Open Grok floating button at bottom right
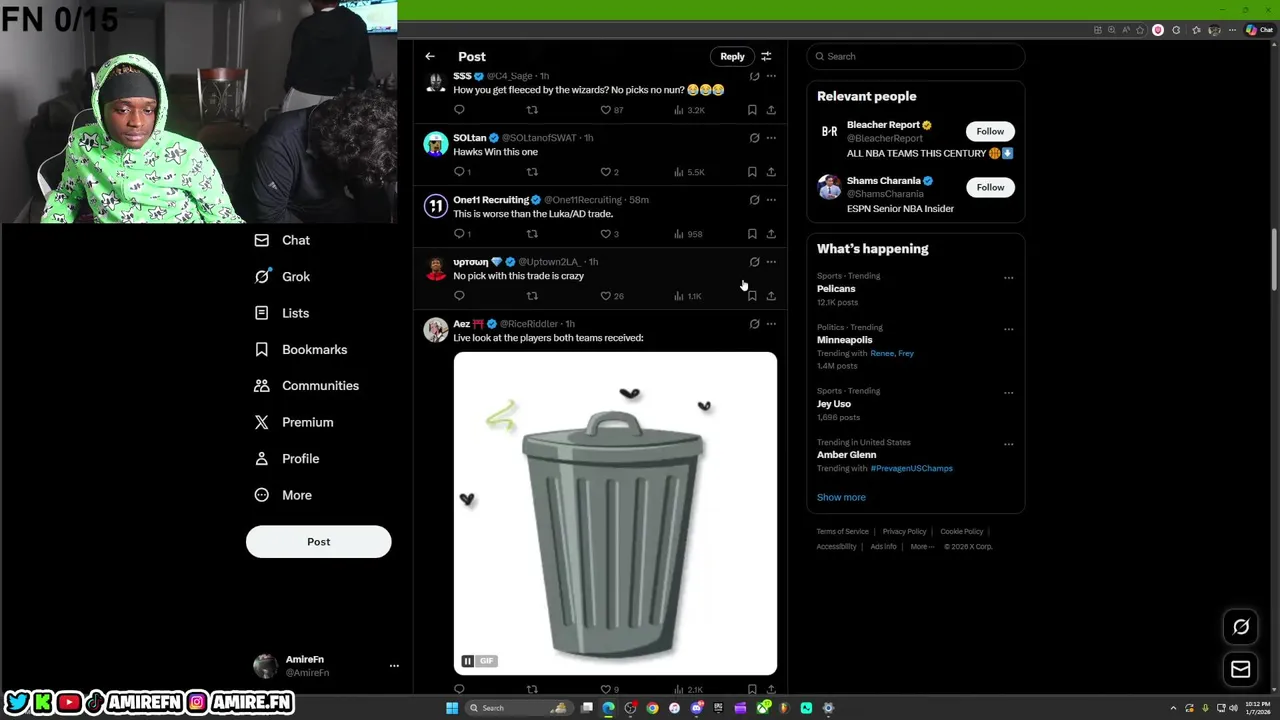The image size is (1280, 720). (1241, 627)
